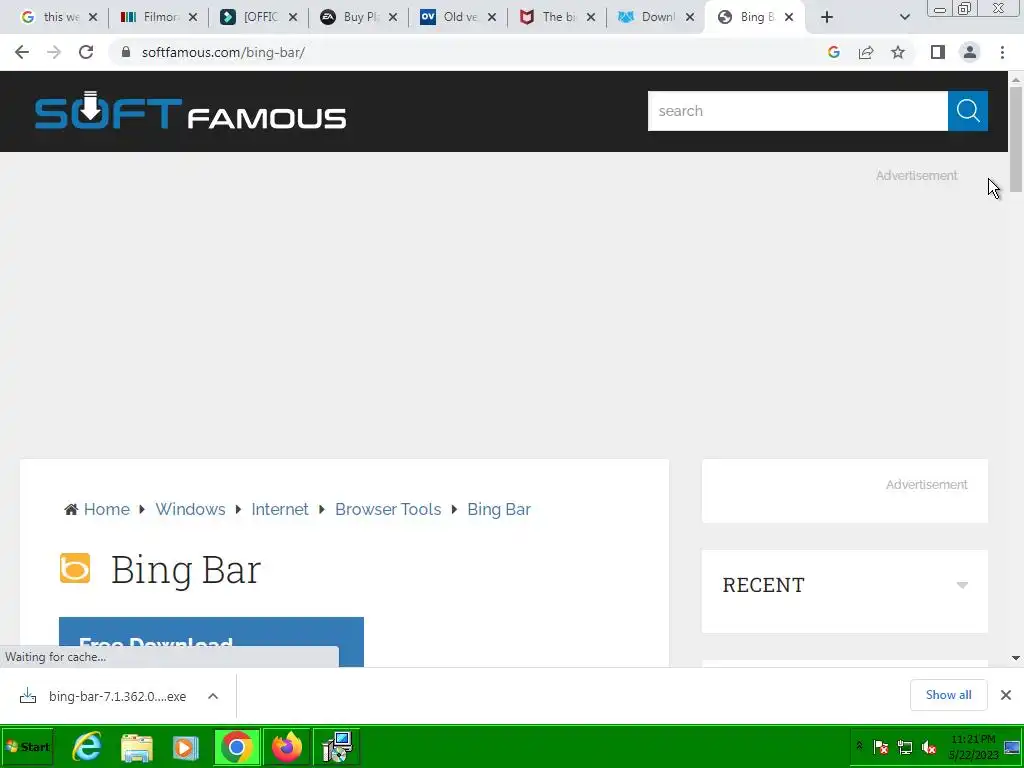Click the Google icon in the address bar
The width and height of the screenshot is (1024, 768).
pos(833,52)
